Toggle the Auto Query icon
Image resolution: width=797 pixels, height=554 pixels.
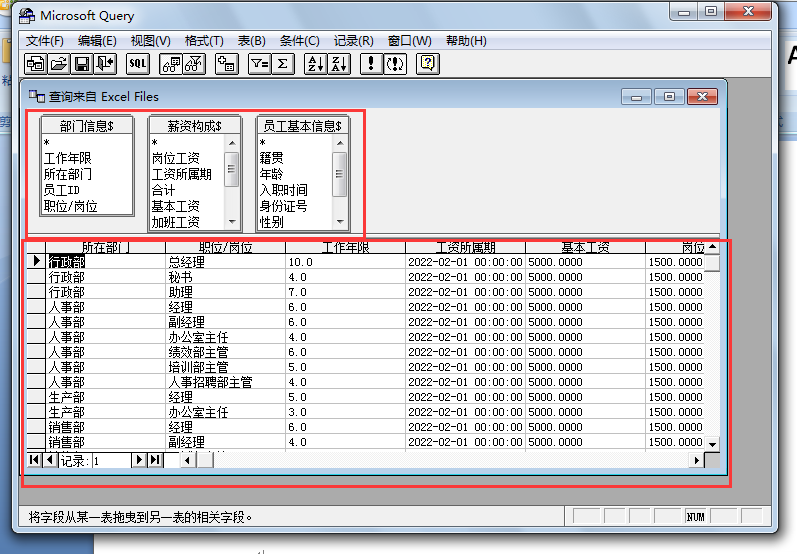395,64
